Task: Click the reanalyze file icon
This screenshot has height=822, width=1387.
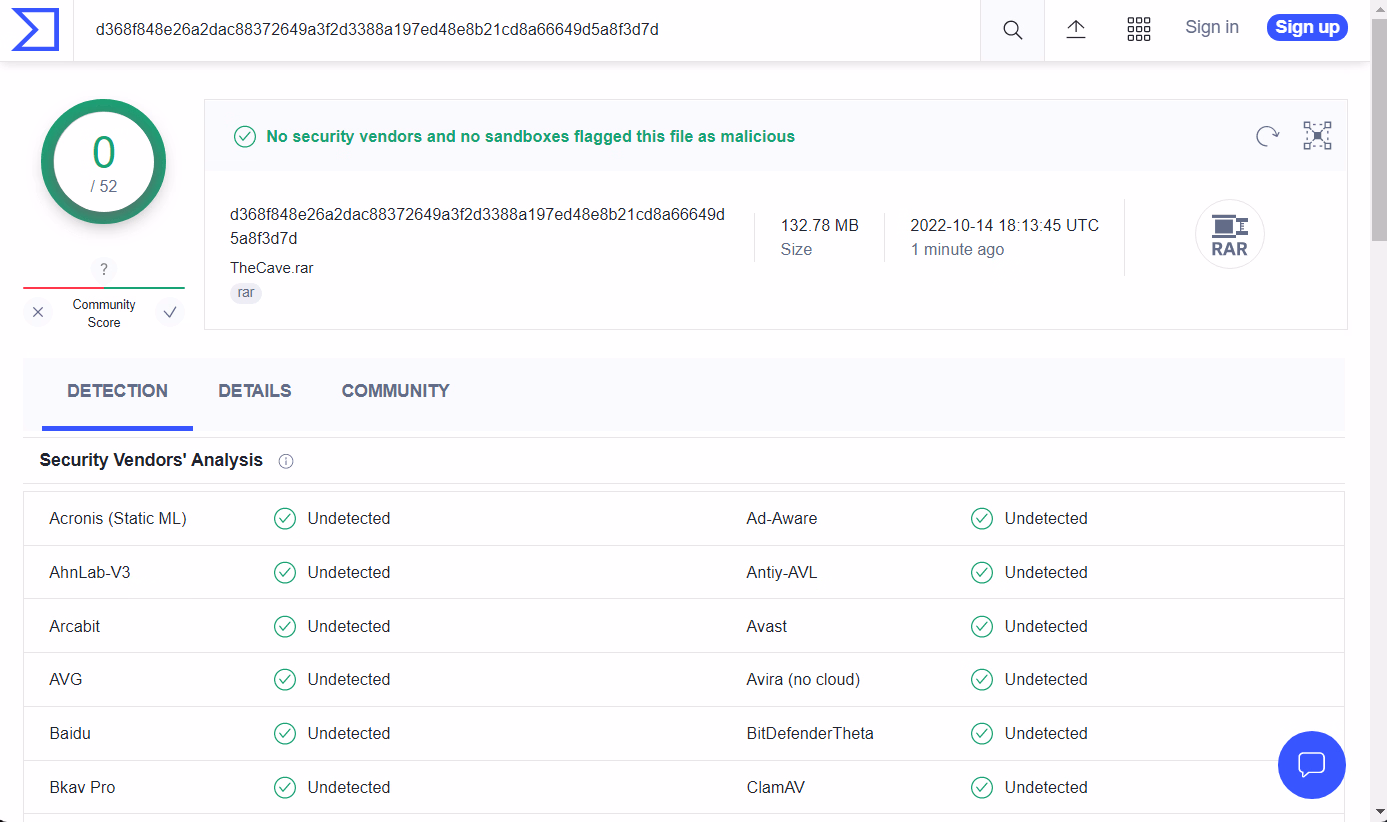Action: [1267, 136]
